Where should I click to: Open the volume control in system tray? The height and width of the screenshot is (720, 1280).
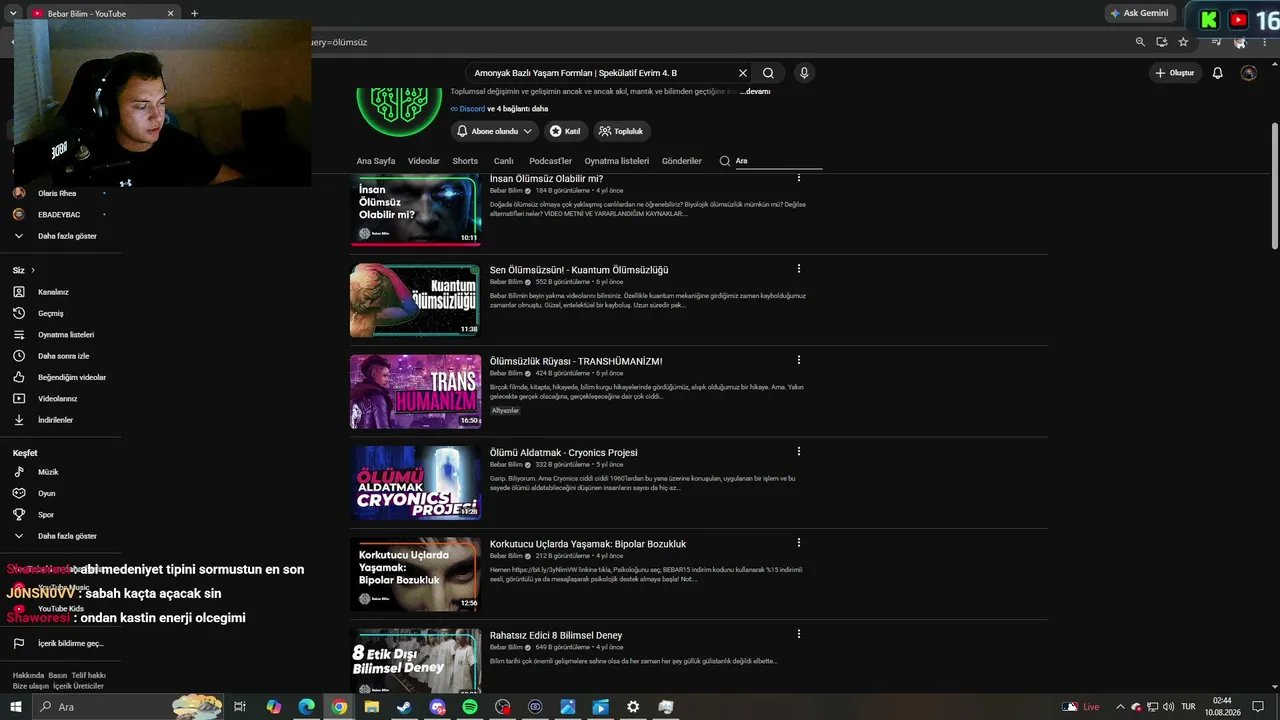click(x=1169, y=707)
